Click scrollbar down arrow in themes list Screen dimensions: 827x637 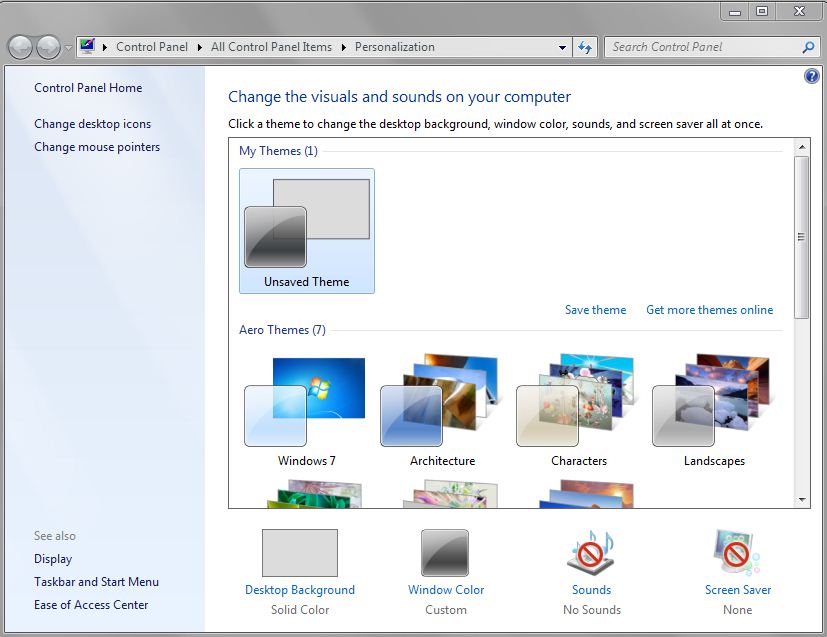pos(802,499)
